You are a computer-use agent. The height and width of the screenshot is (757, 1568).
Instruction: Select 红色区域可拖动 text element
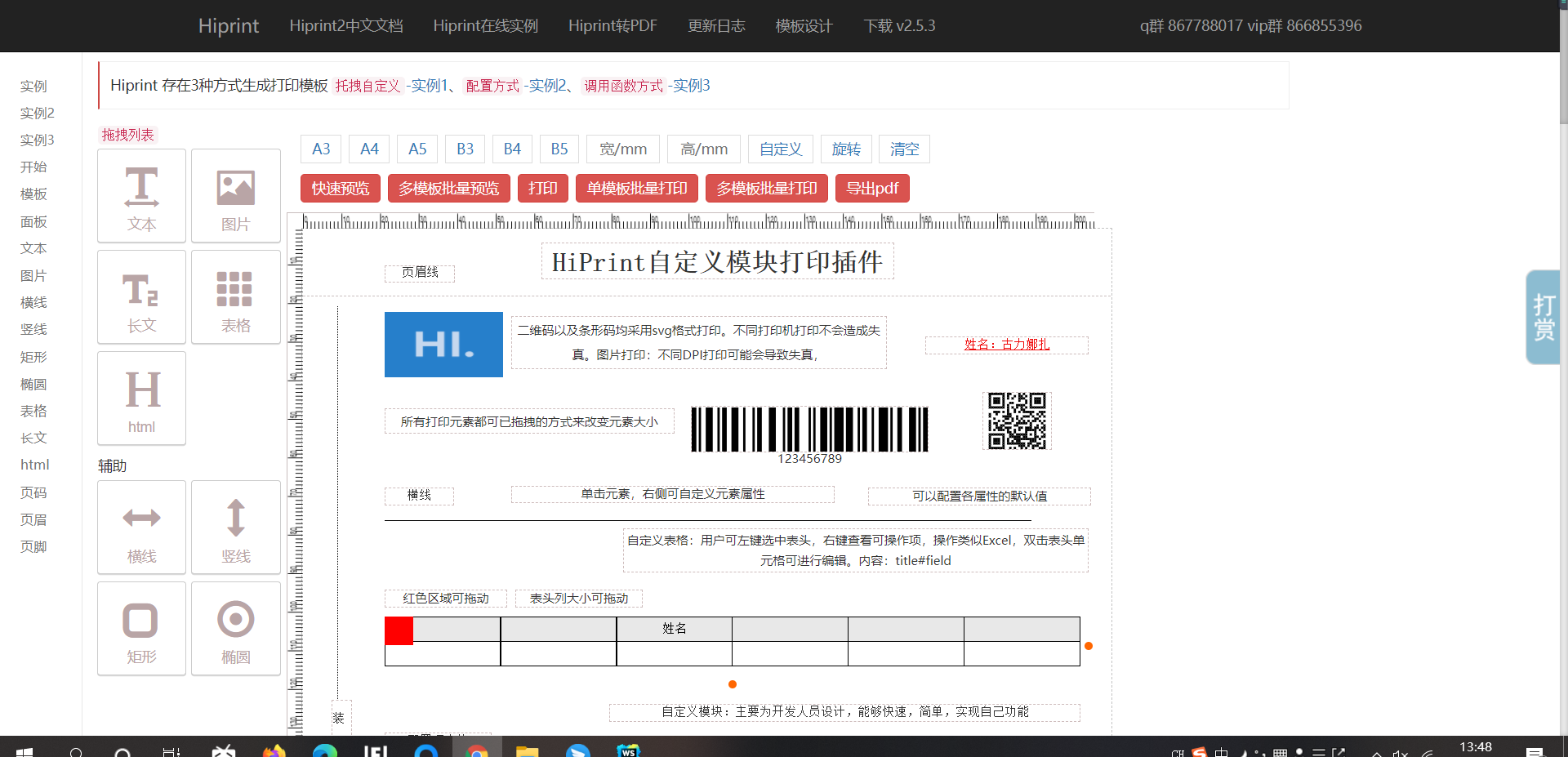pyautogui.click(x=446, y=599)
